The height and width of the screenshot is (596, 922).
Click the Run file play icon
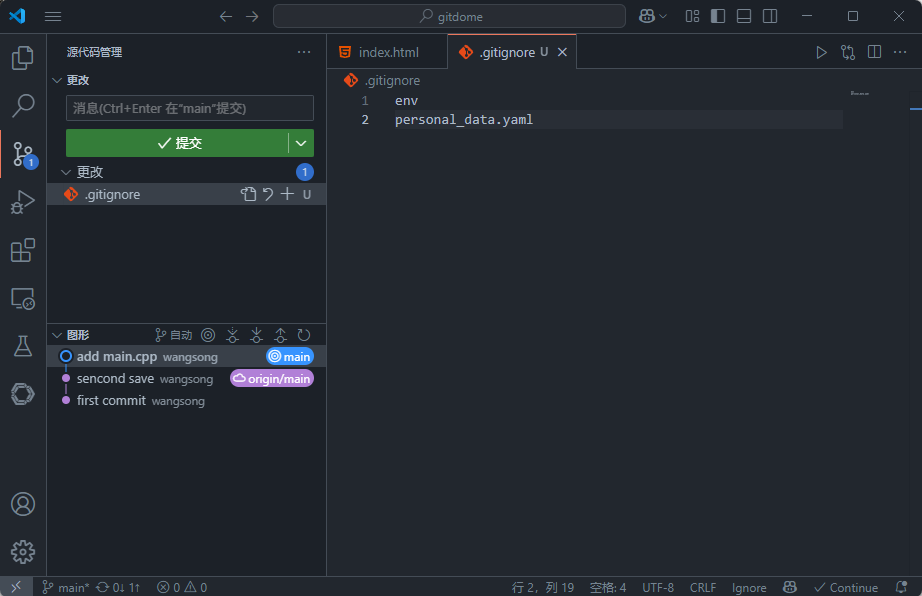click(x=821, y=52)
